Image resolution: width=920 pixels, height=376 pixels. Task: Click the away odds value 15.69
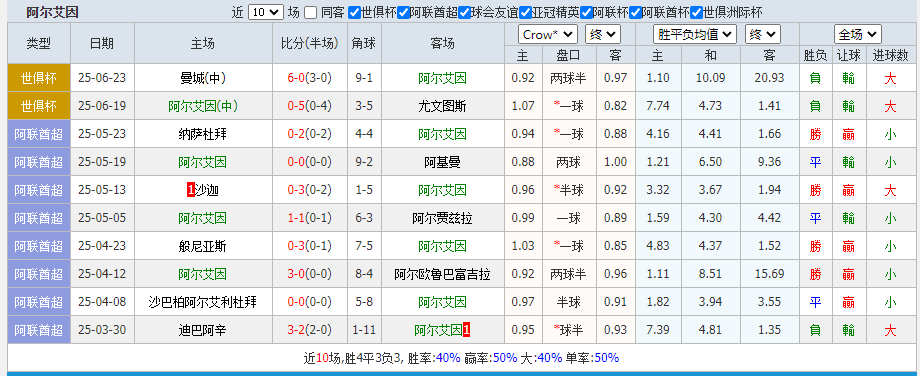pyautogui.click(x=770, y=274)
